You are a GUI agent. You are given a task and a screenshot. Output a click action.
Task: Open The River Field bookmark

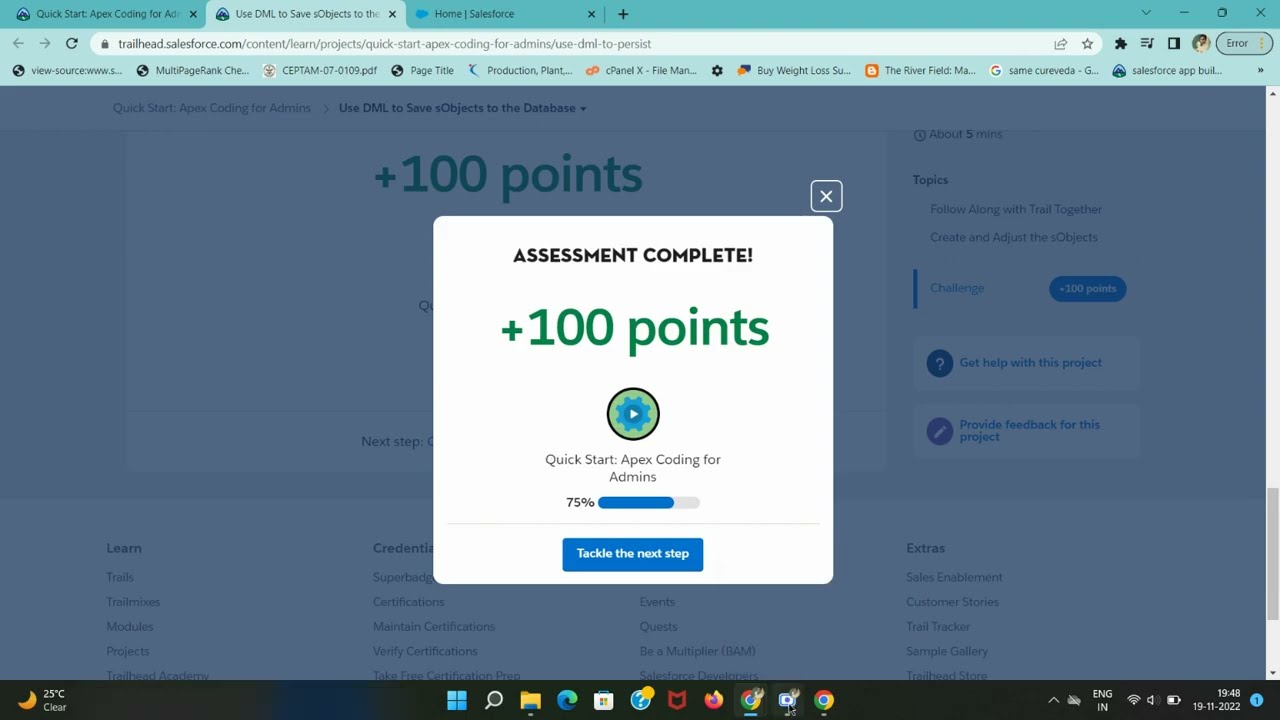click(920, 70)
